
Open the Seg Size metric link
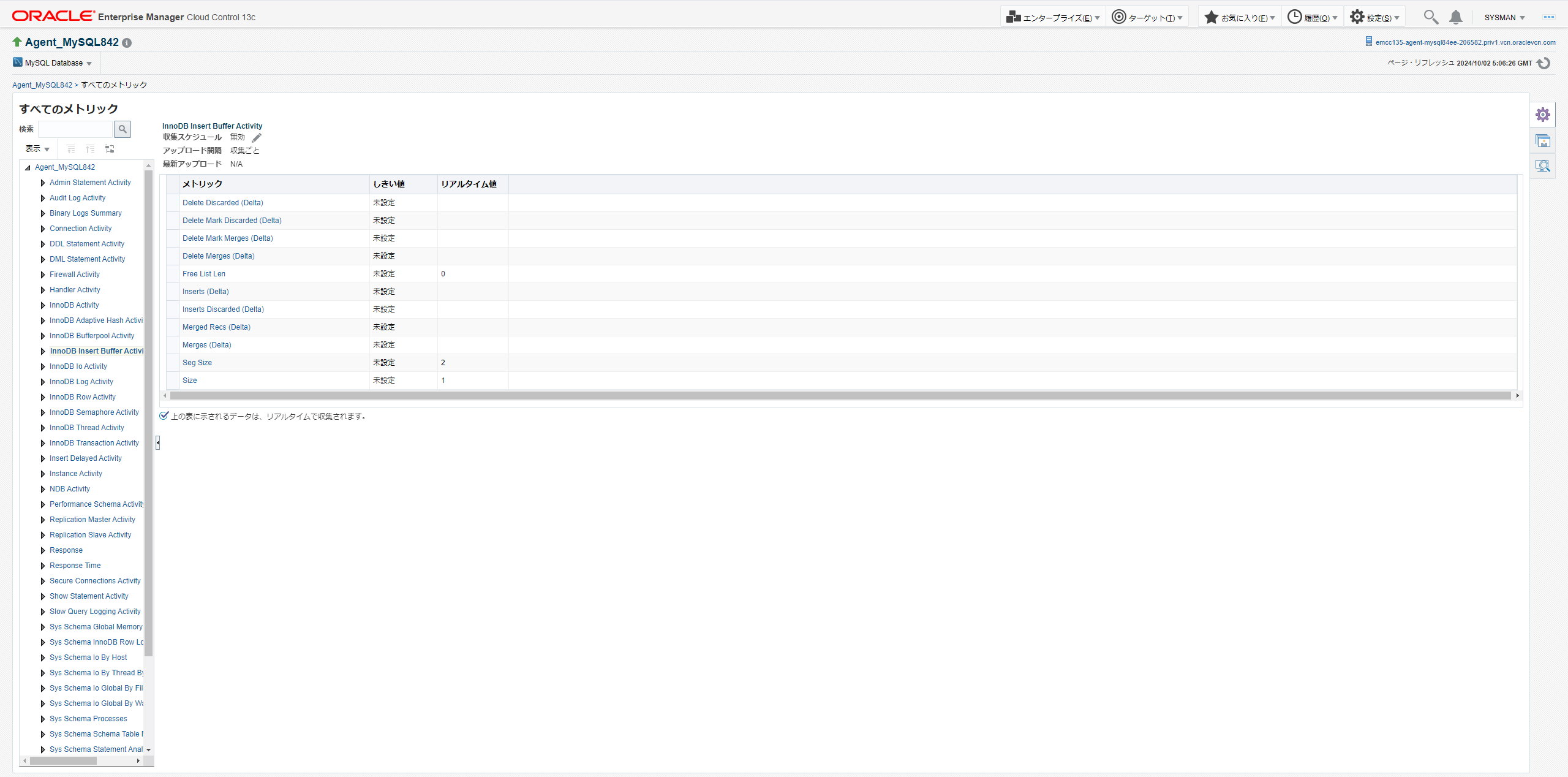coord(197,363)
